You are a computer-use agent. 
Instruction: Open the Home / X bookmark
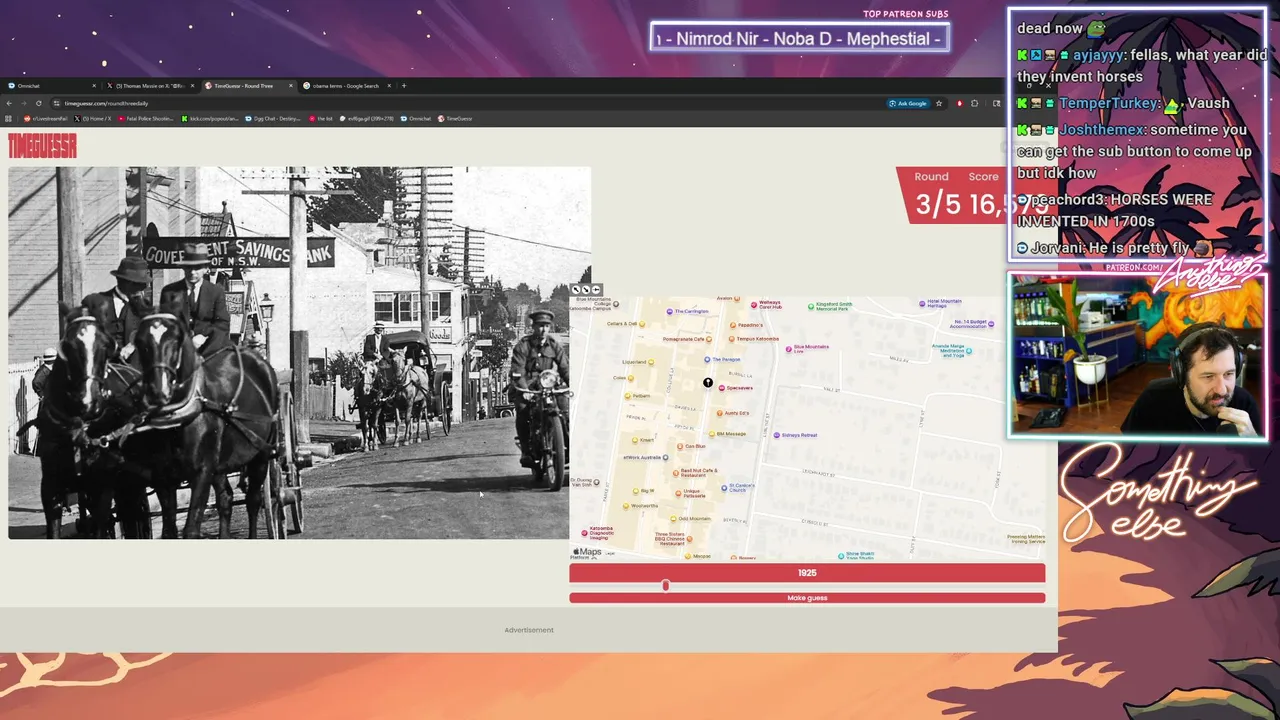click(x=92, y=119)
